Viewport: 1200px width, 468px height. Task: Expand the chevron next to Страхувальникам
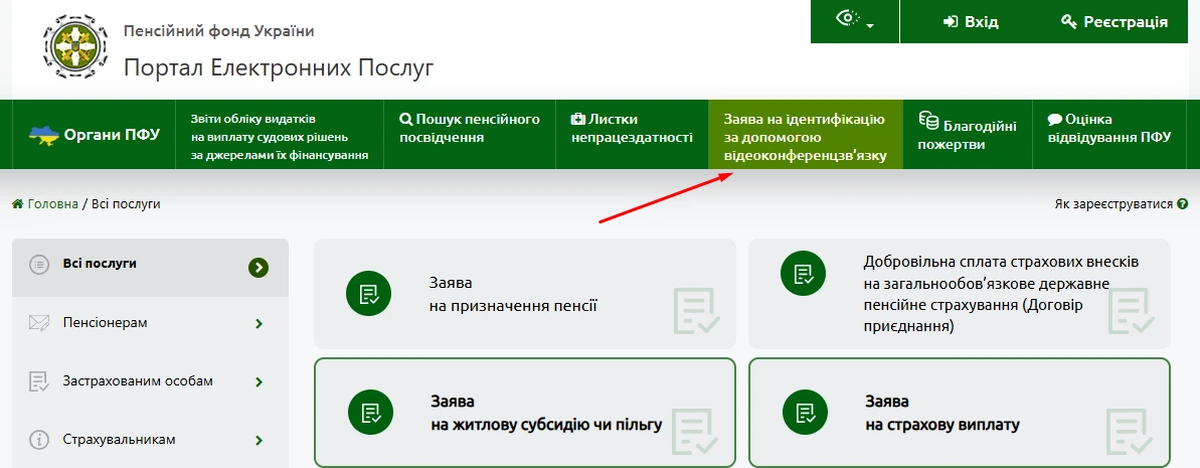point(259,440)
